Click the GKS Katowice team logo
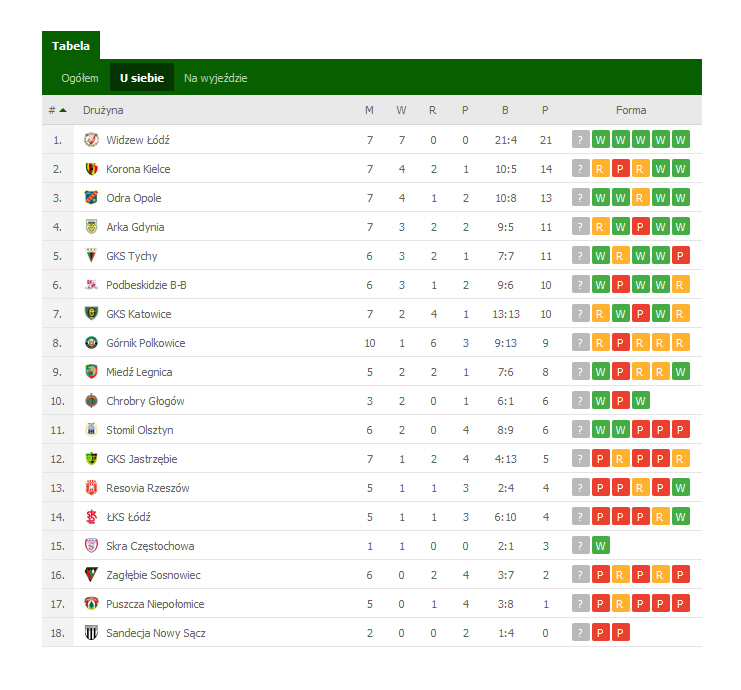 click(92, 314)
